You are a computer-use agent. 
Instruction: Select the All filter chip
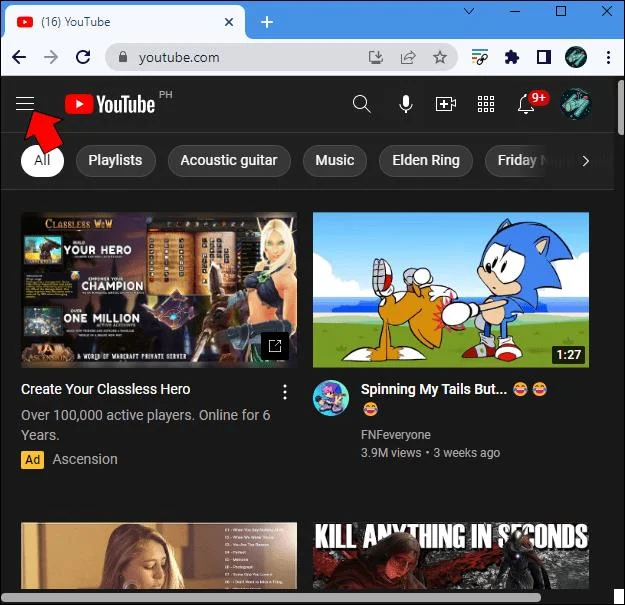pos(42,161)
